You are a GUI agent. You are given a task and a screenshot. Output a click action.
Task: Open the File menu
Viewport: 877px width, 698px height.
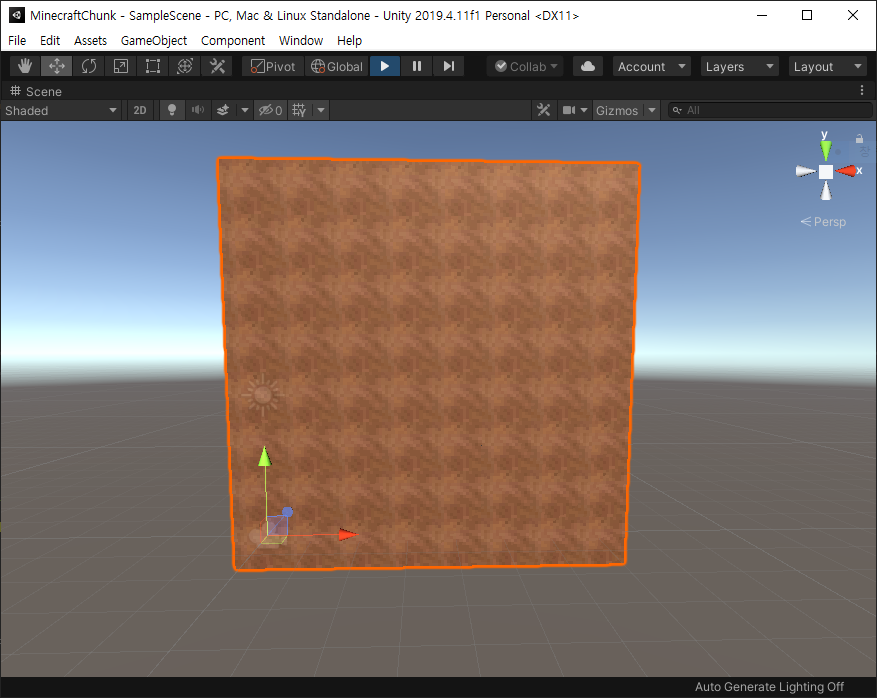click(17, 40)
